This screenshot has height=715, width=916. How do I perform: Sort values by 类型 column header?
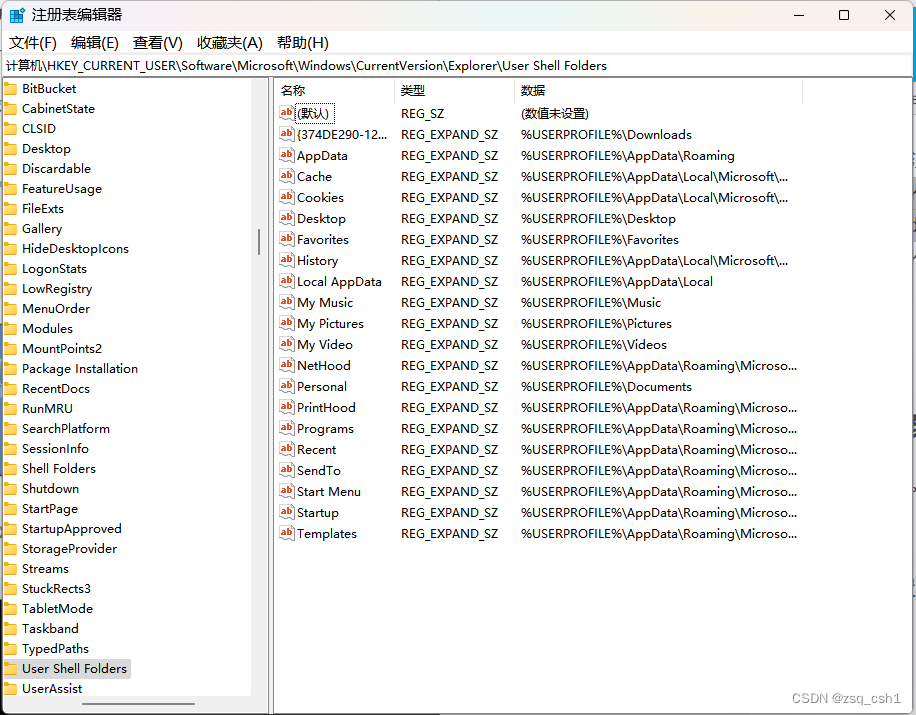pyautogui.click(x=454, y=91)
